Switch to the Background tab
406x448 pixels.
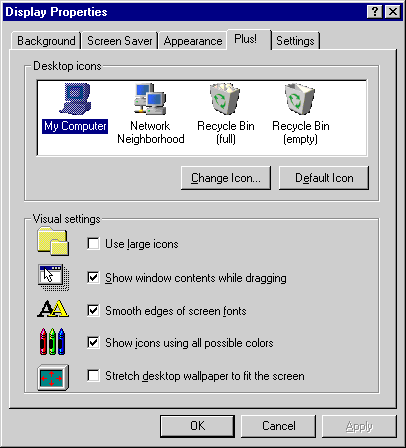pyautogui.click(x=46, y=41)
